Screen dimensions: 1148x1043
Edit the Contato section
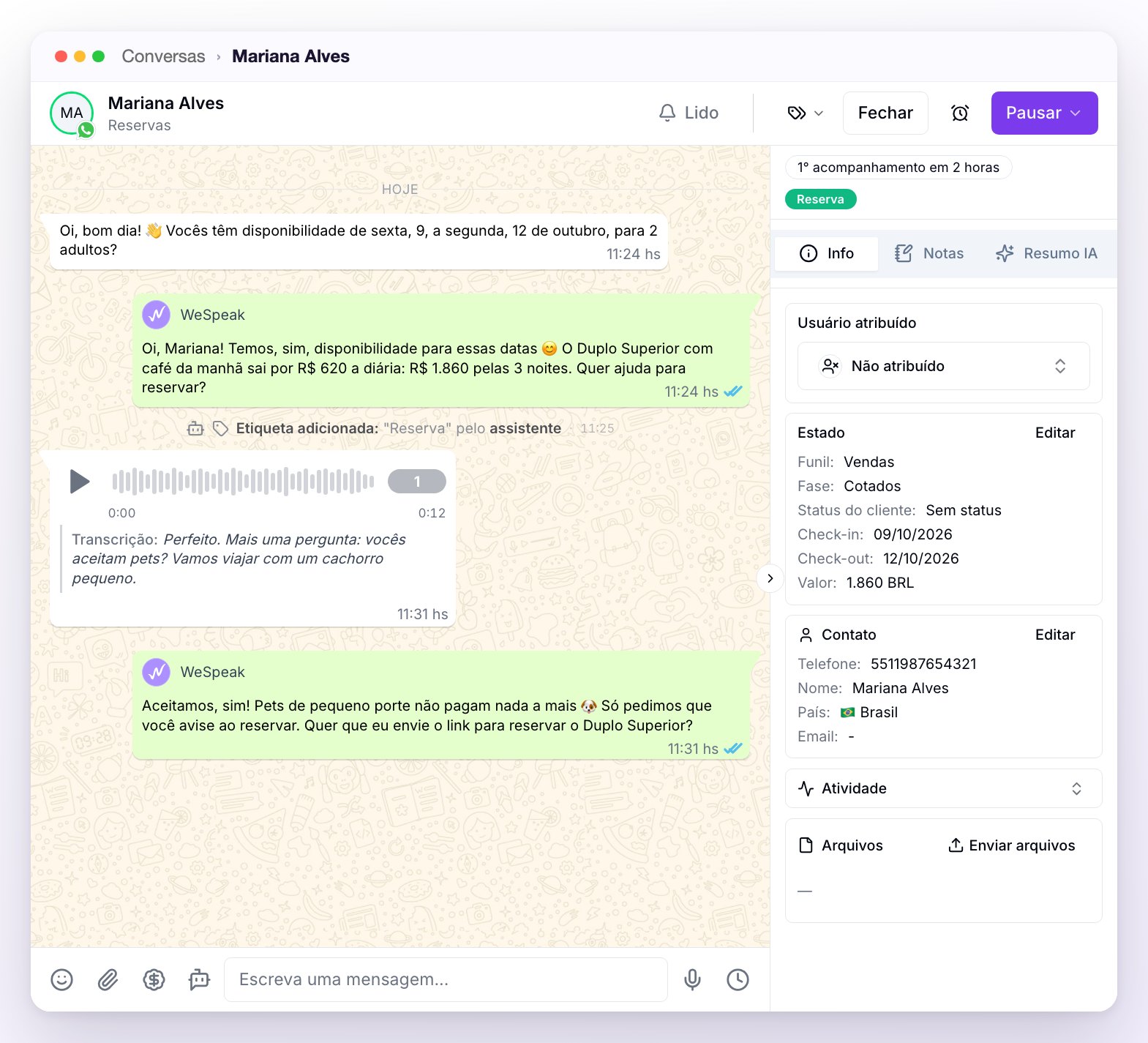(1054, 635)
